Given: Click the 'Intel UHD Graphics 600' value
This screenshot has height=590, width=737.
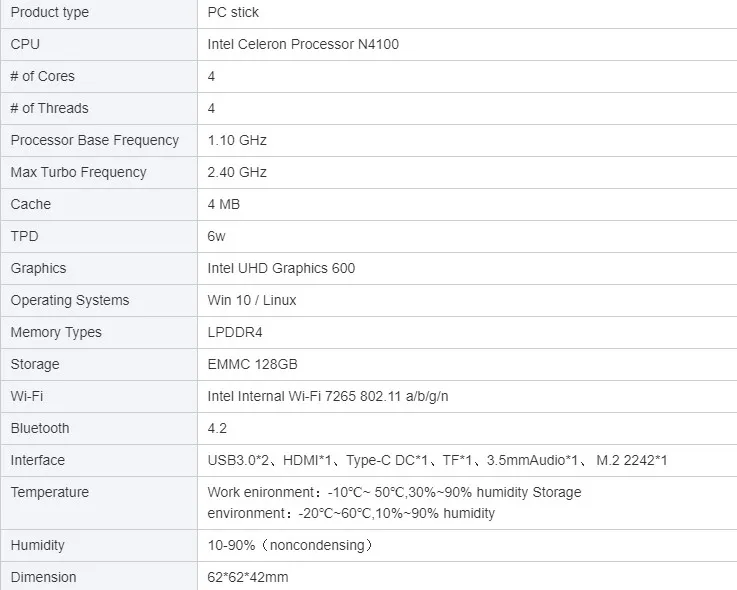Looking at the screenshot, I should 281,268.
